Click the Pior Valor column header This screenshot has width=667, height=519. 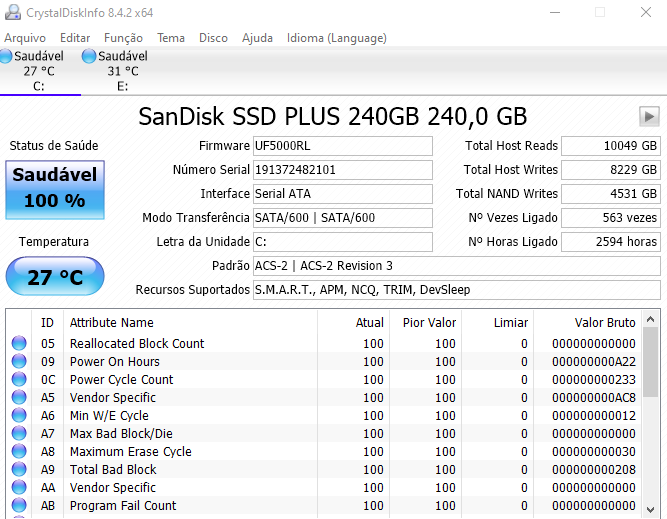(425, 322)
